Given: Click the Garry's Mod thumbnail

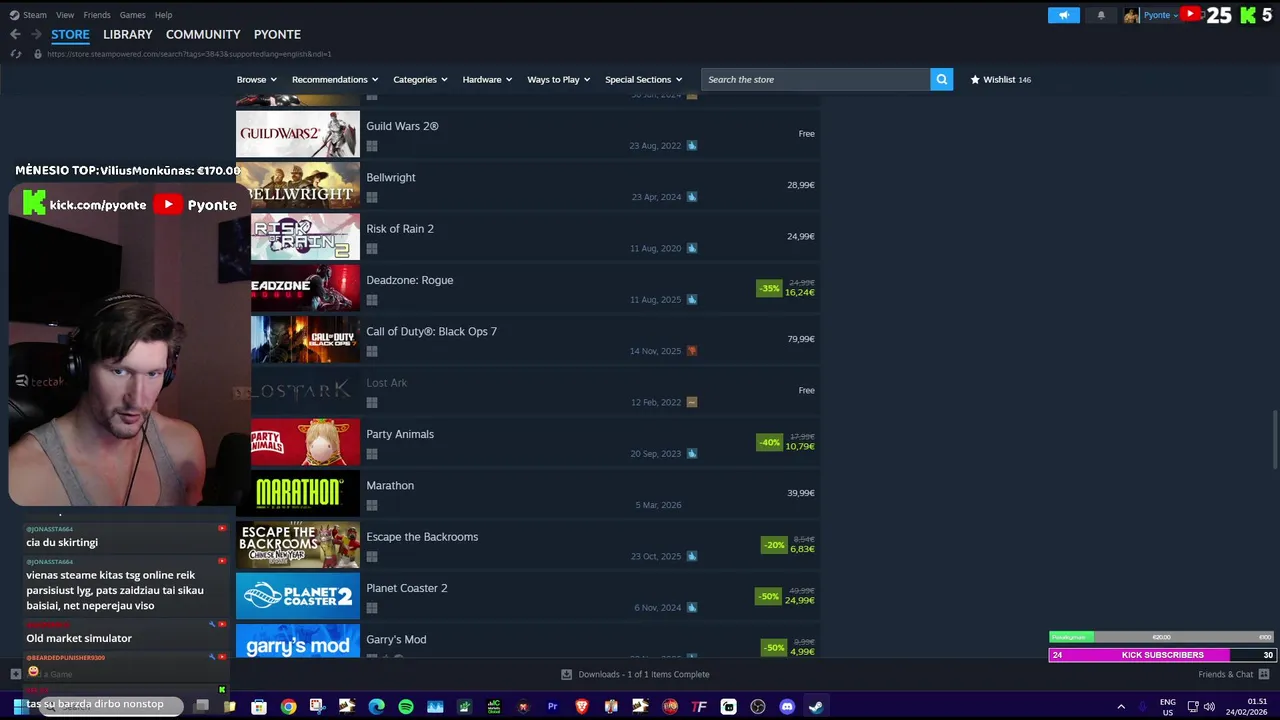Looking at the screenshot, I should click(298, 640).
